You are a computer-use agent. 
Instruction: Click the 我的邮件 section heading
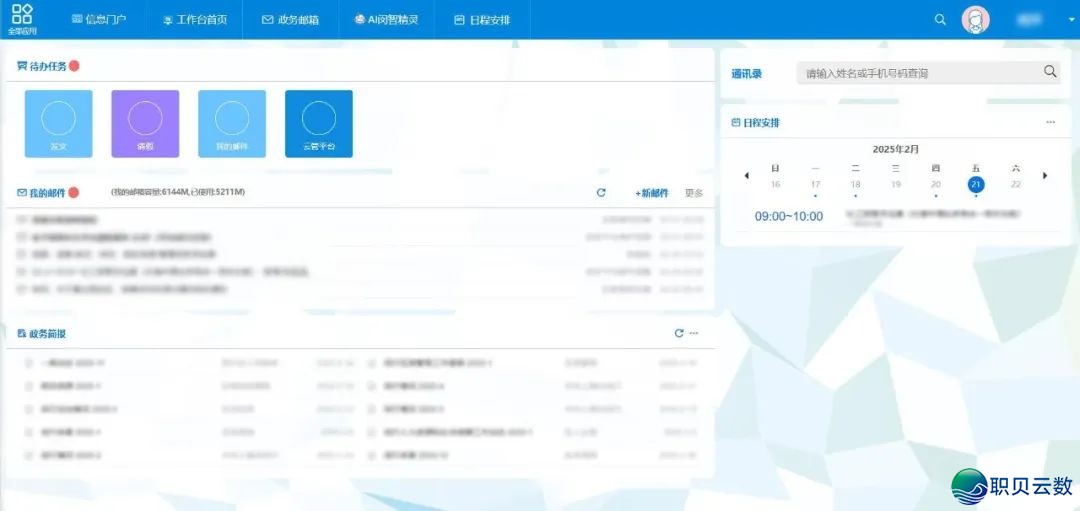click(41, 193)
